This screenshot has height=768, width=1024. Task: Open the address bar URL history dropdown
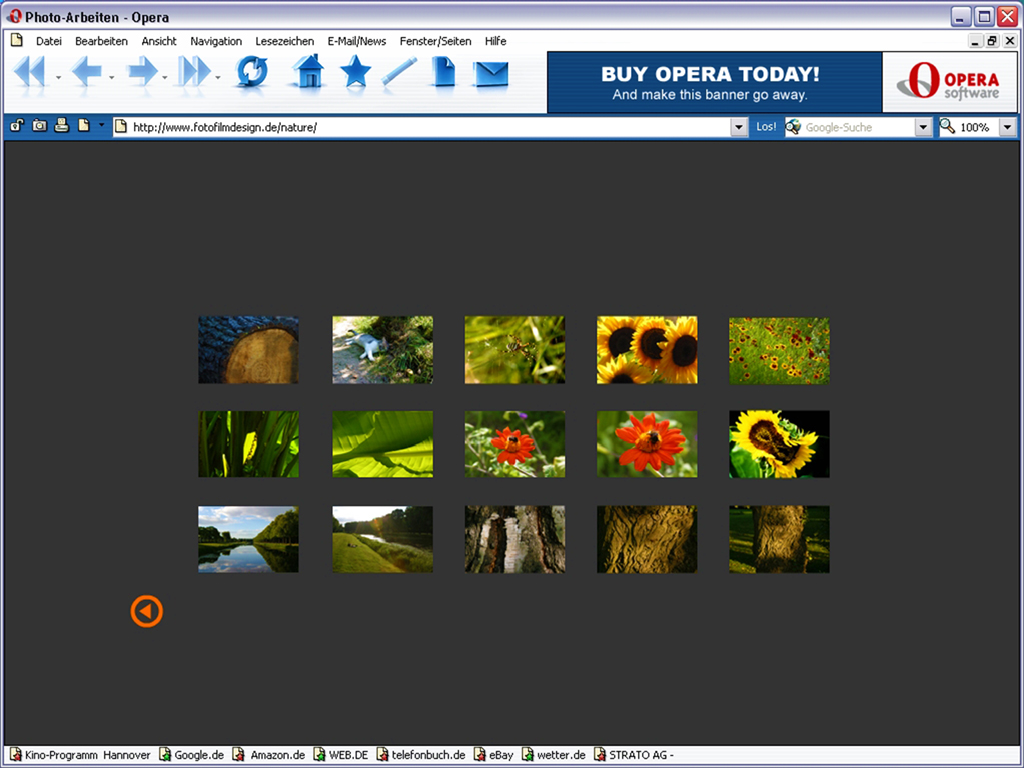coord(739,127)
